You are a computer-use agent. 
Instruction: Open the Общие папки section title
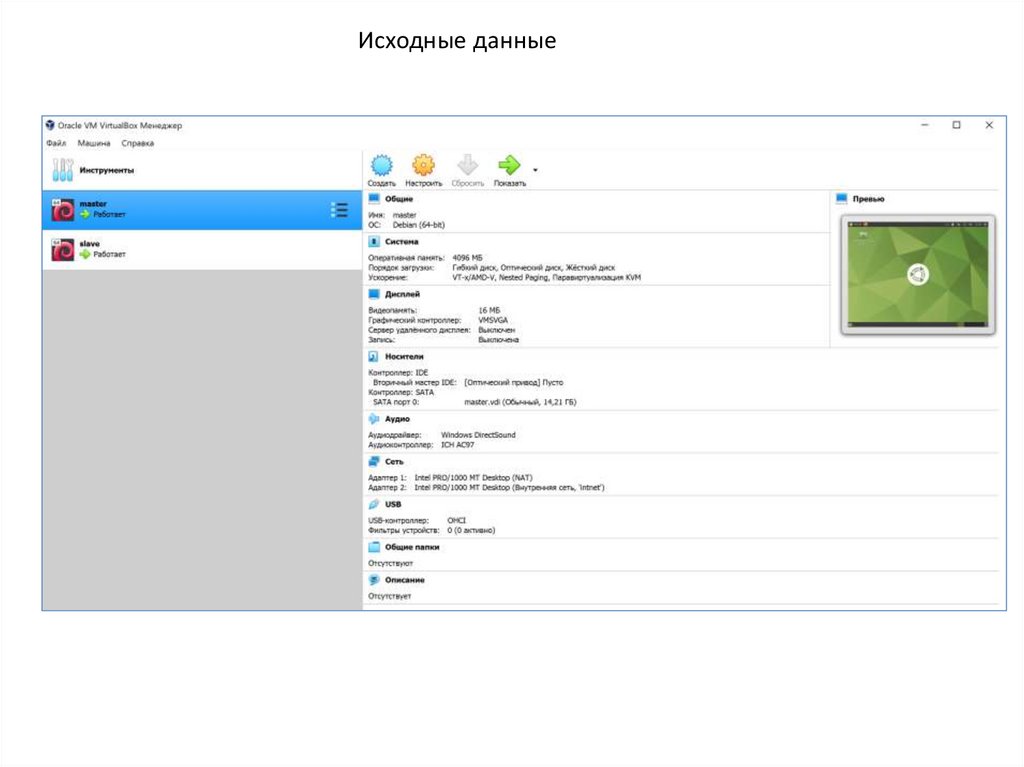pyautogui.click(x=412, y=547)
